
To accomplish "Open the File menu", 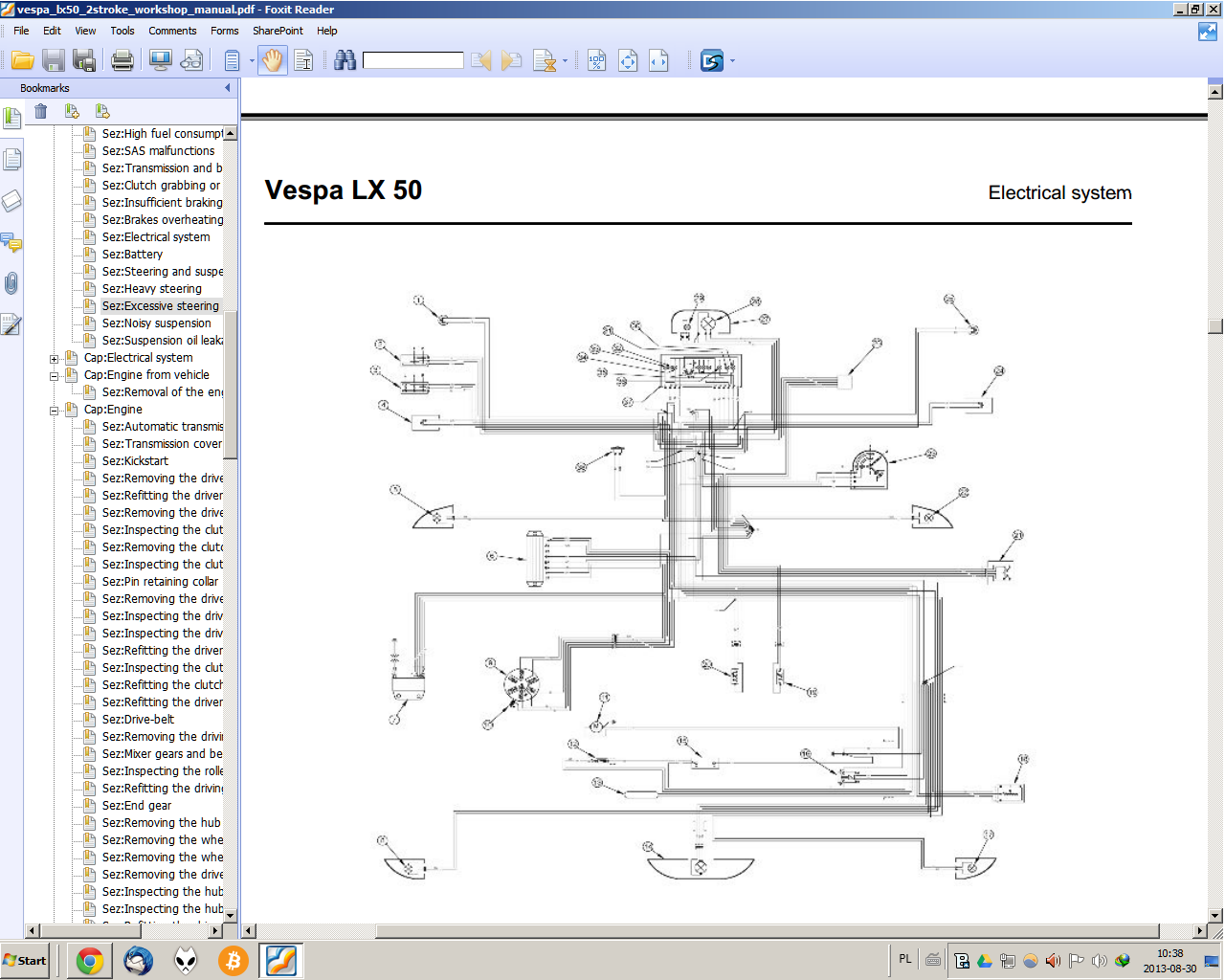I will 21,31.
